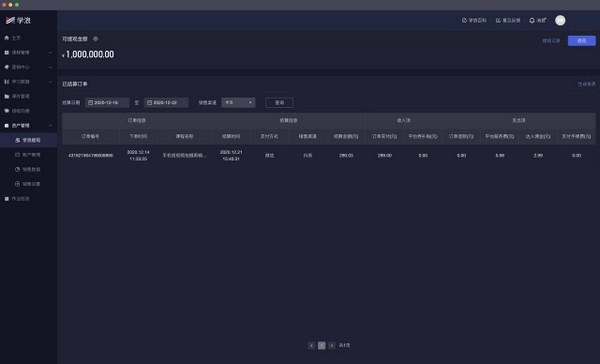Viewport: 600px width, 364px height.
Task: Open the end date calendar icon
Action: (150, 103)
